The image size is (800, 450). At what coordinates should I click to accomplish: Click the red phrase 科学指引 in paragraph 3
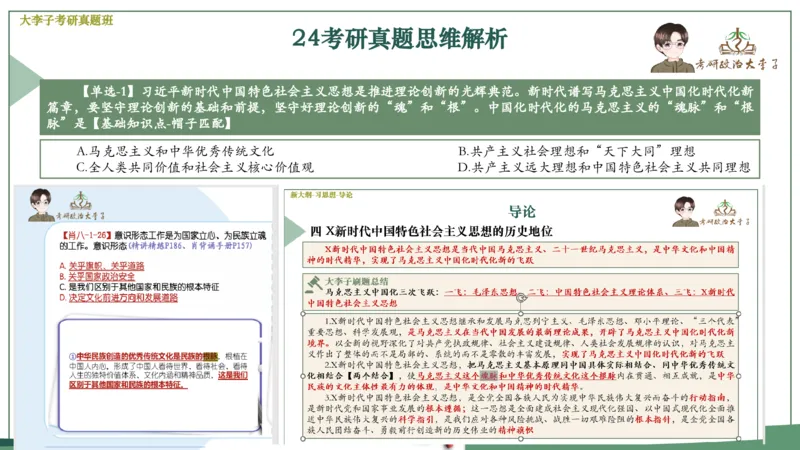tap(416, 419)
